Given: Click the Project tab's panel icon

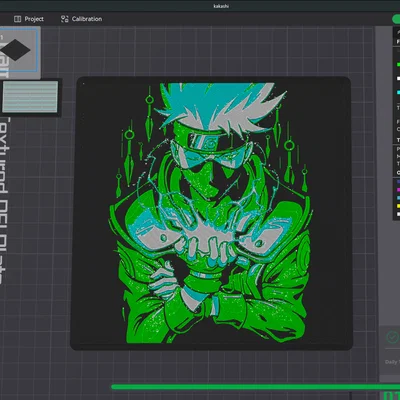Looking at the screenshot, I should [x=18, y=19].
